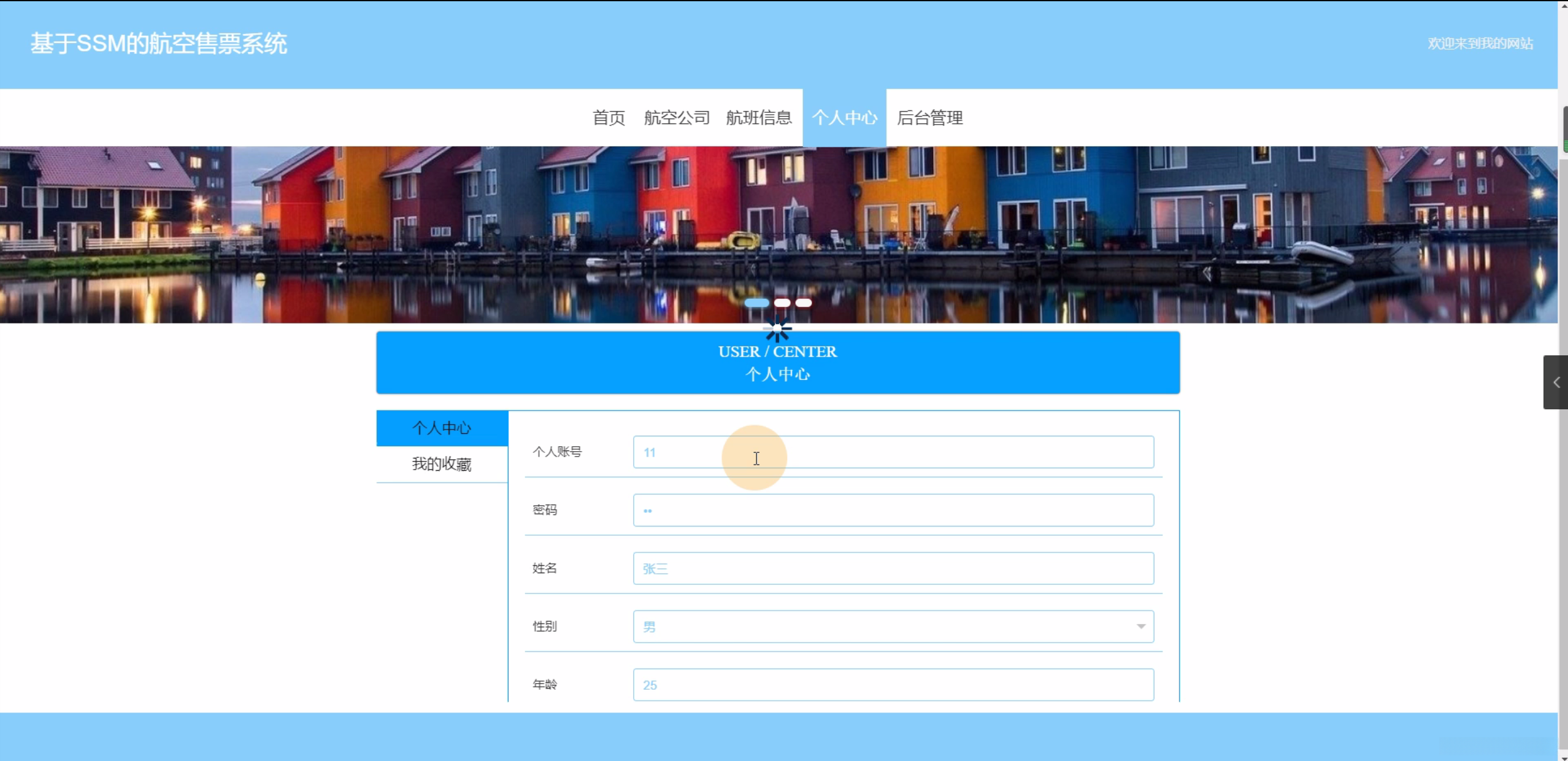
Task: Select the 个人中心 sidebar tab
Action: coord(442,428)
